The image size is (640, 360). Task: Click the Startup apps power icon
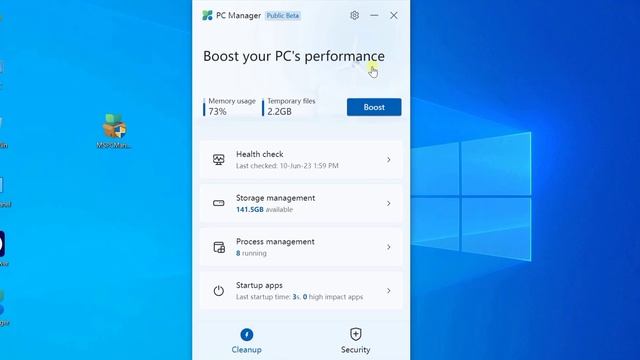219,291
